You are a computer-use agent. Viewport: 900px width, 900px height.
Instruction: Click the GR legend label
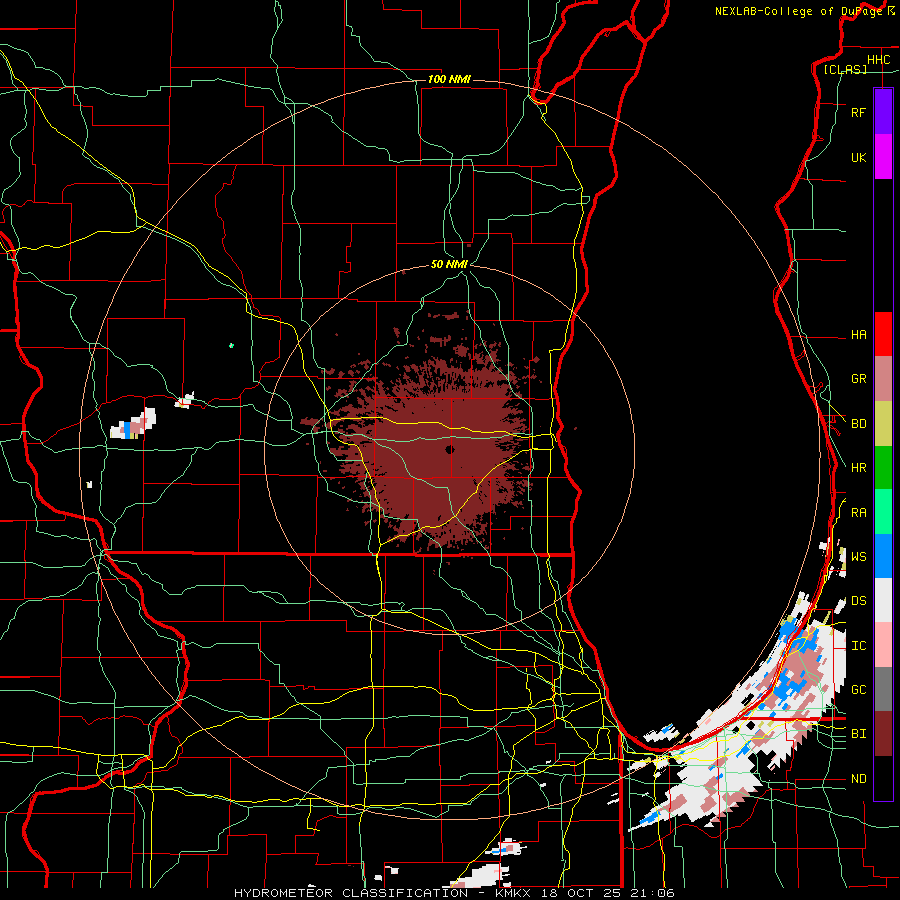coord(858,379)
